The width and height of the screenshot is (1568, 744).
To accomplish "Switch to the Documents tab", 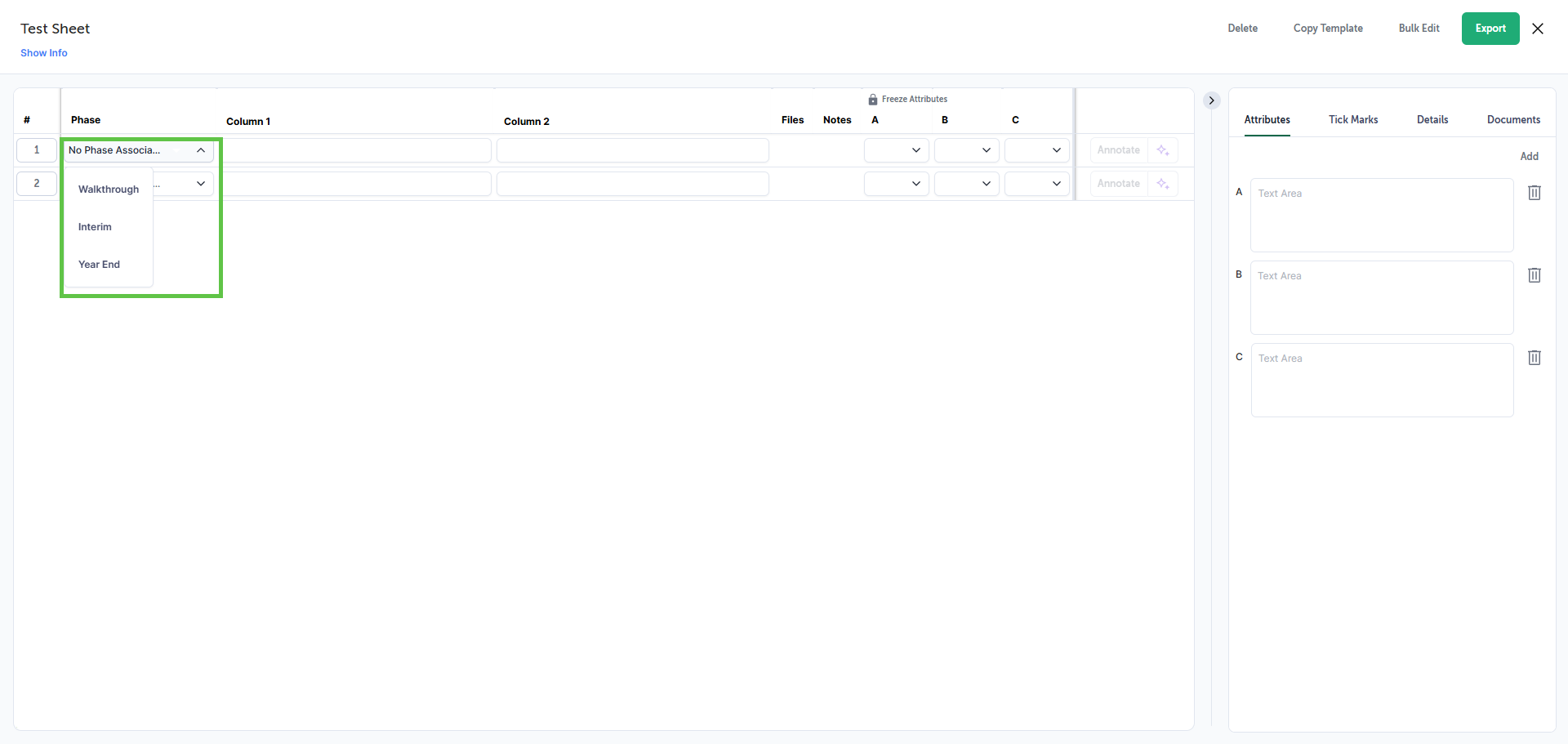I will (1513, 119).
